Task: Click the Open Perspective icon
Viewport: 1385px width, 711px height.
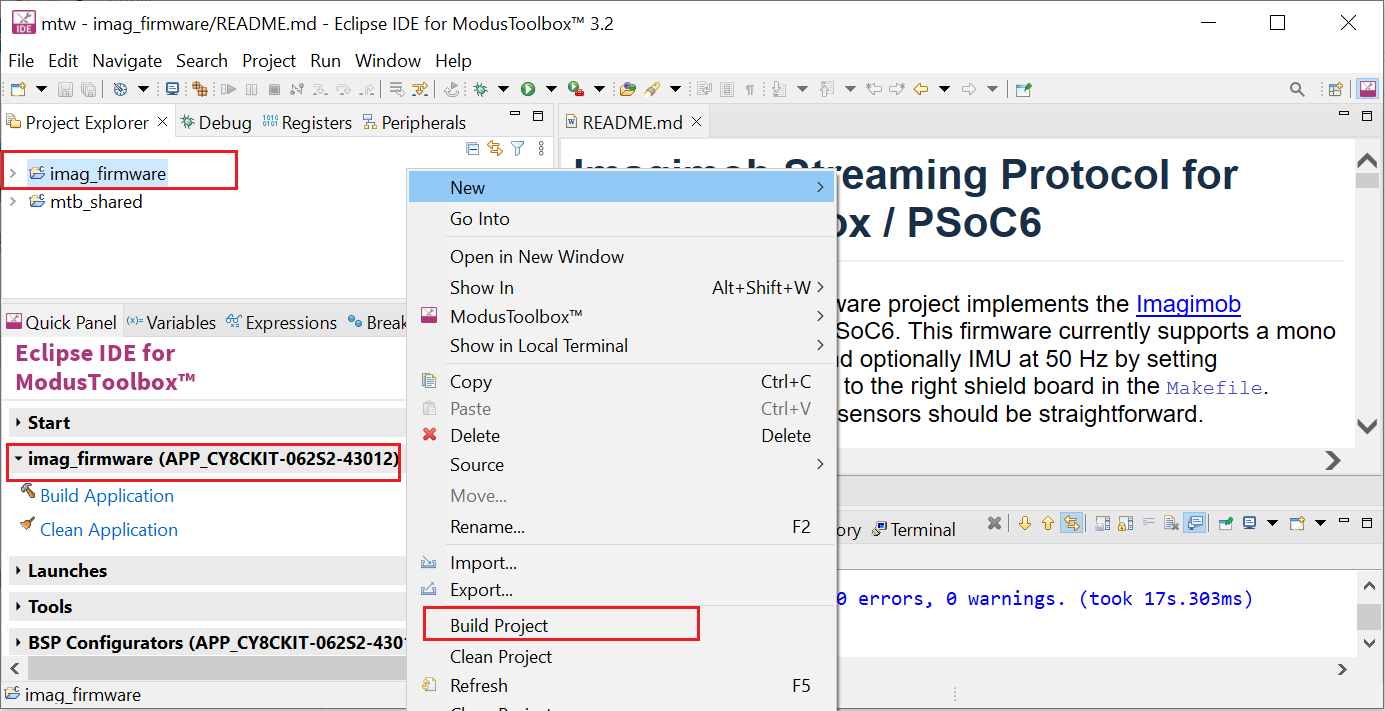Action: [x=1335, y=89]
